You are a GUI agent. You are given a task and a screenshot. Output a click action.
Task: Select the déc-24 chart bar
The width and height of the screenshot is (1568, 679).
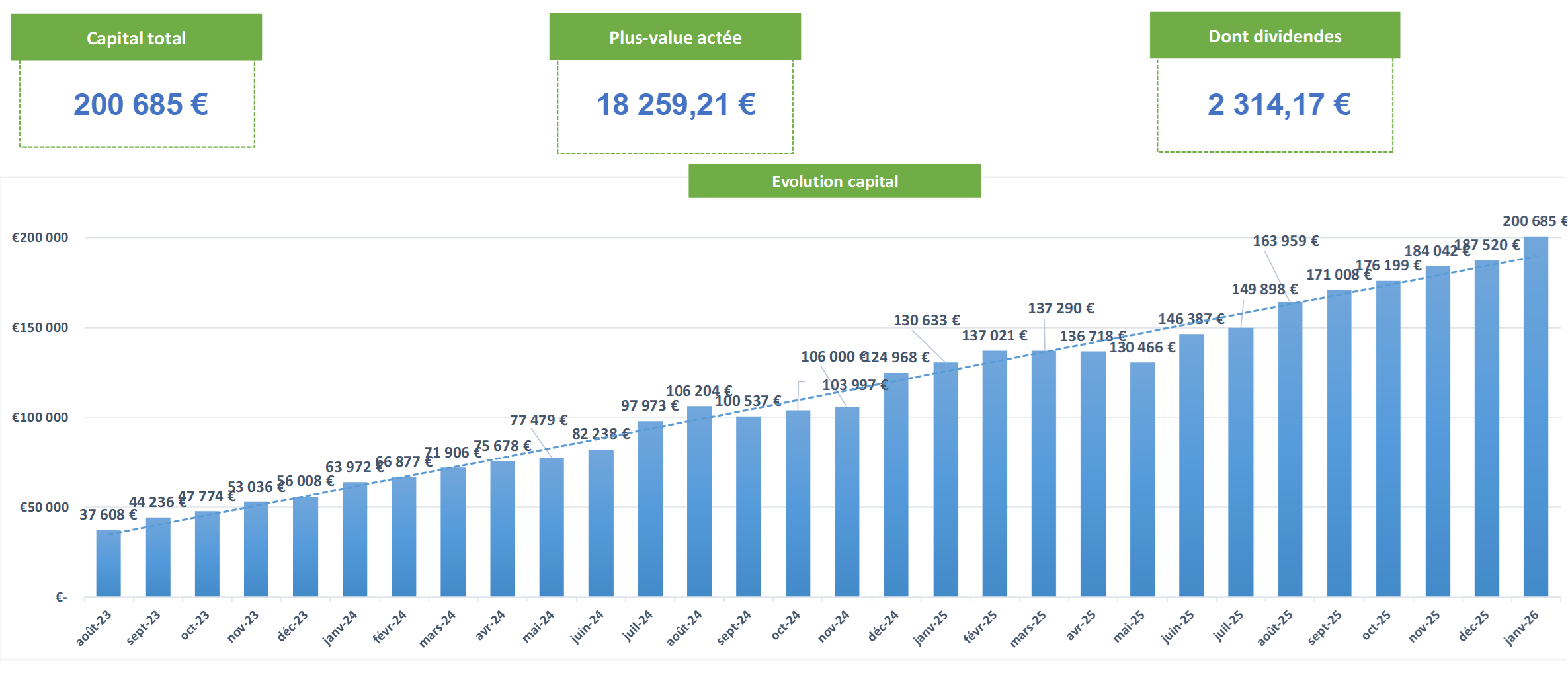(896, 486)
